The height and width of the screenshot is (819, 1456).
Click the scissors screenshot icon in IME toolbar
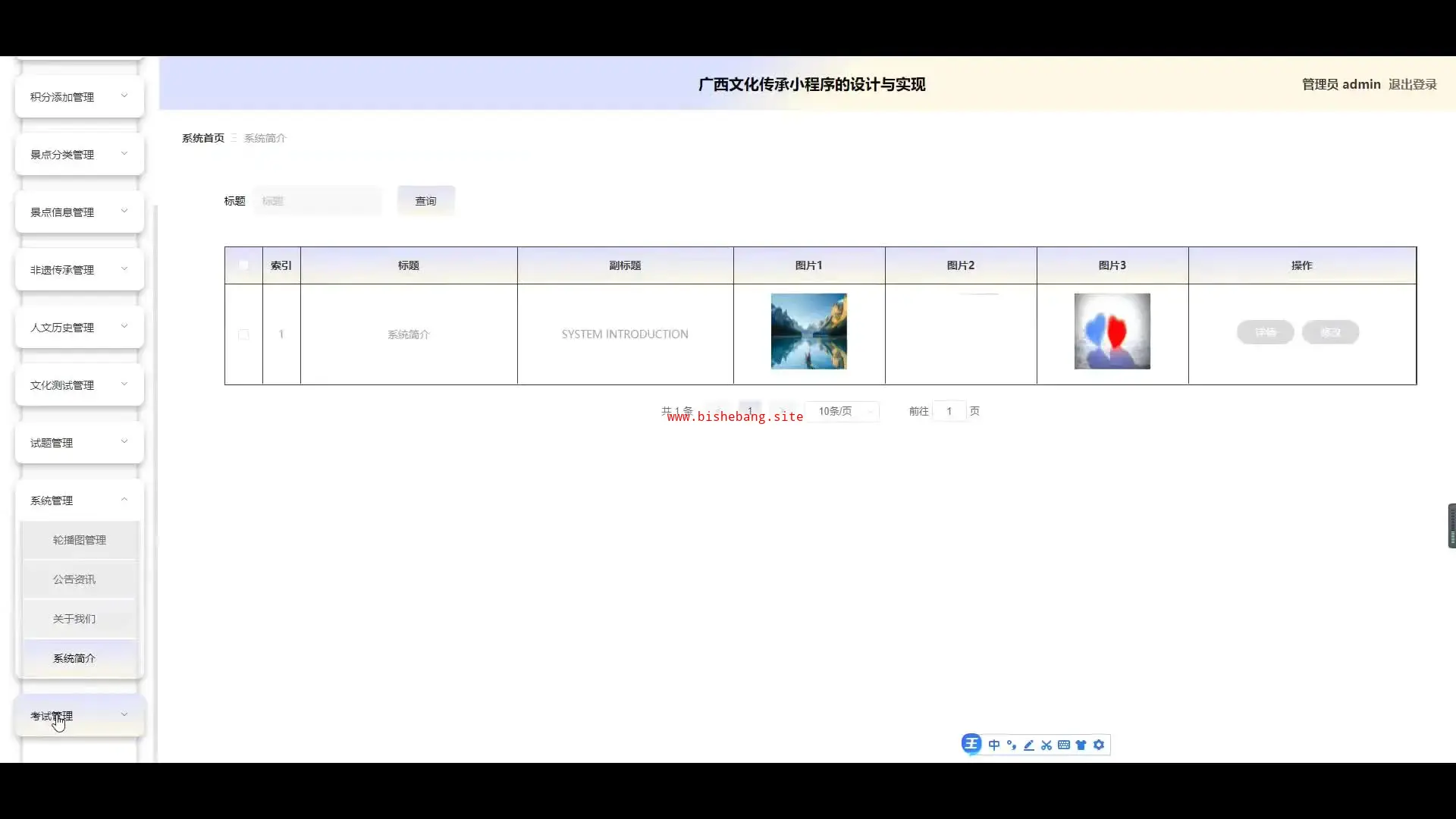click(1046, 745)
